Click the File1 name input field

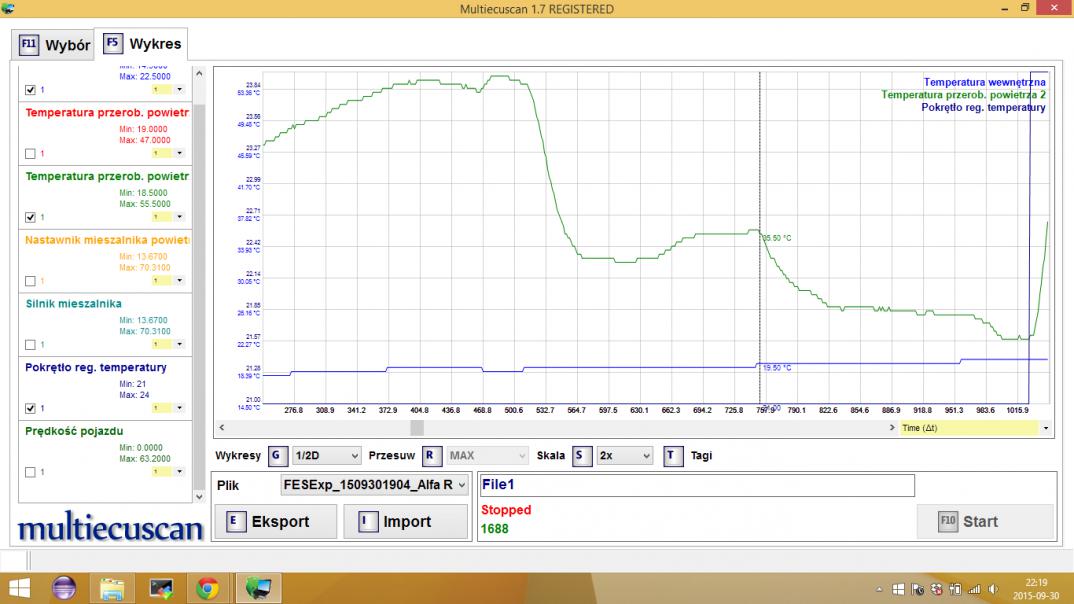point(696,485)
